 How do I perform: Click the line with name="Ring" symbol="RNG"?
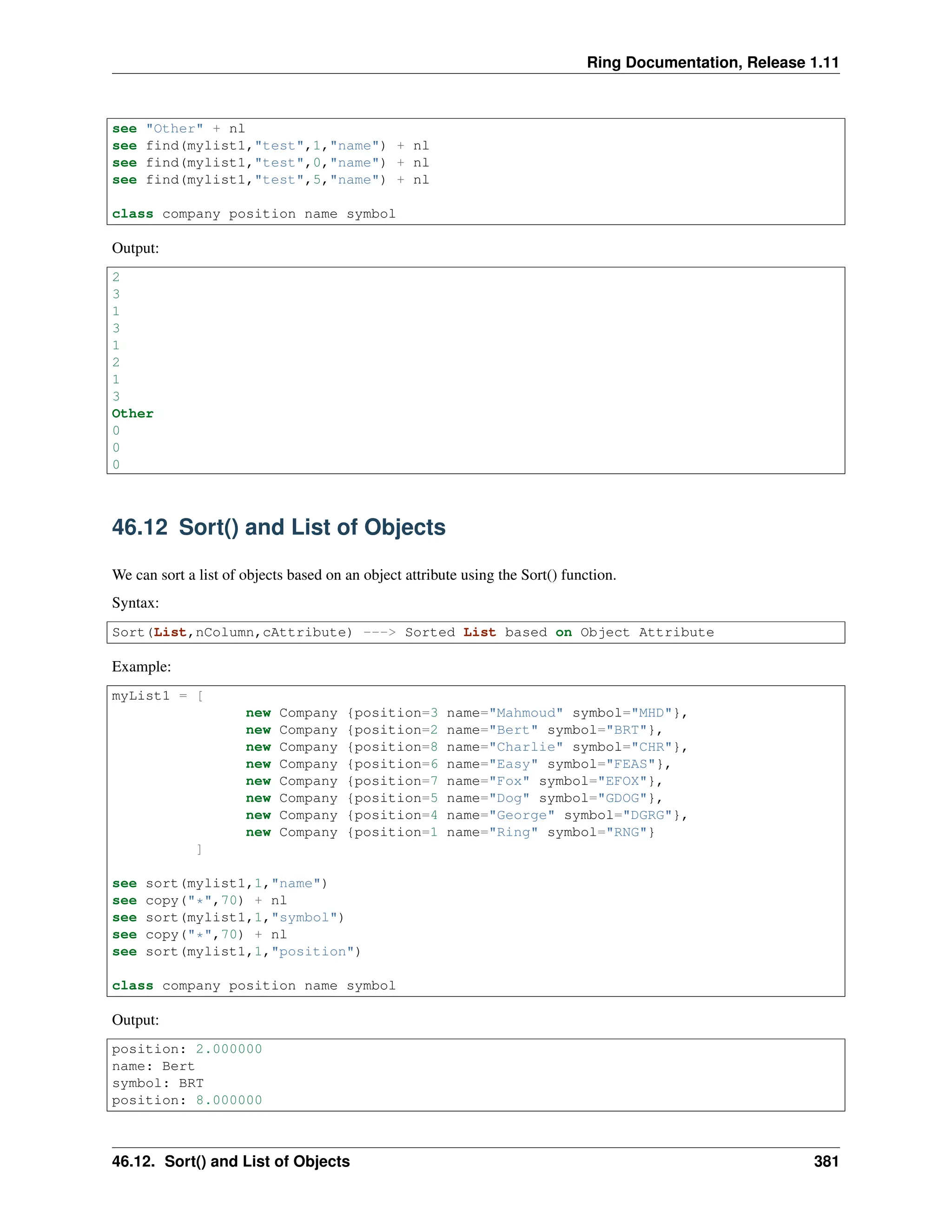pos(450,832)
